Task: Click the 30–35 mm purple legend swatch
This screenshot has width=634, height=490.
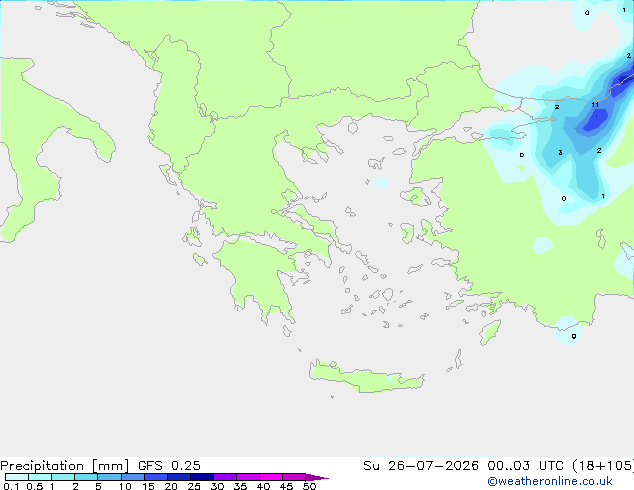Action: pyautogui.click(x=225, y=477)
